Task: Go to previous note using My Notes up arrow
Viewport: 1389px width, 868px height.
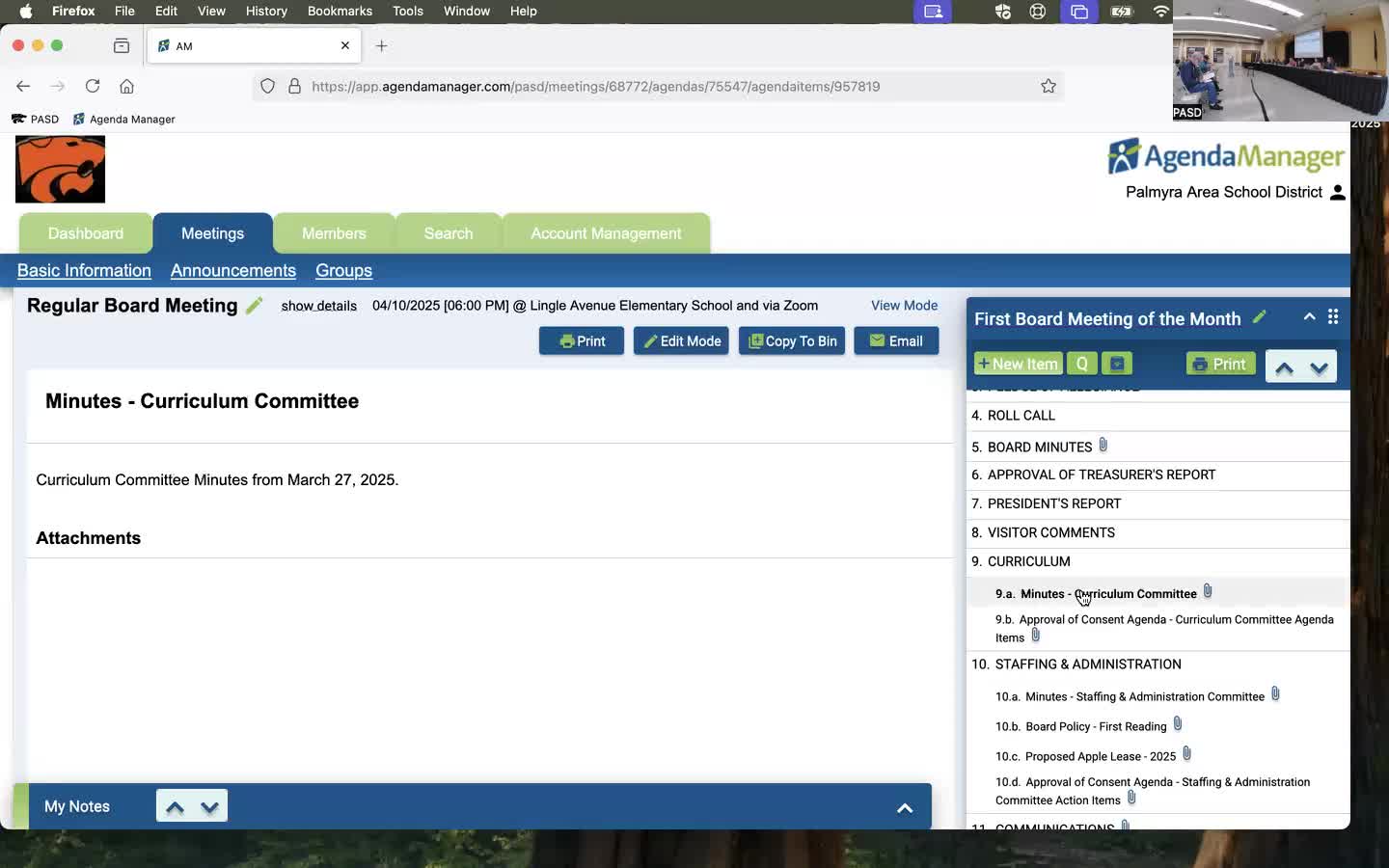Action: 175,807
